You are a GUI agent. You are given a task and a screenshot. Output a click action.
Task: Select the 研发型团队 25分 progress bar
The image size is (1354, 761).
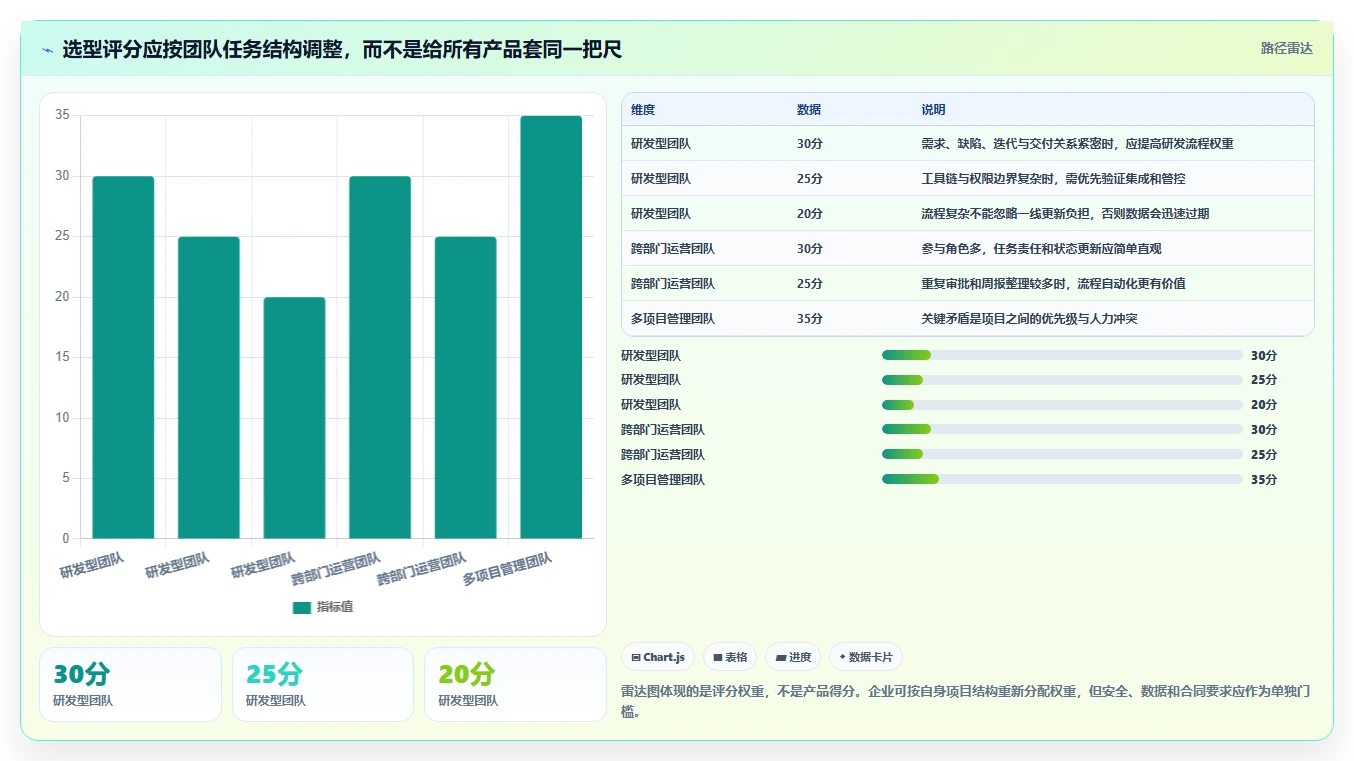tap(1062, 380)
